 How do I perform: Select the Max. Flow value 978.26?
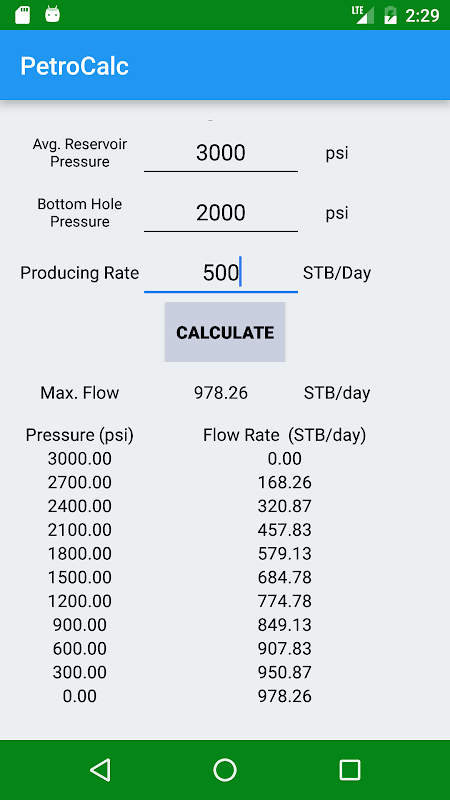(x=221, y=393)
